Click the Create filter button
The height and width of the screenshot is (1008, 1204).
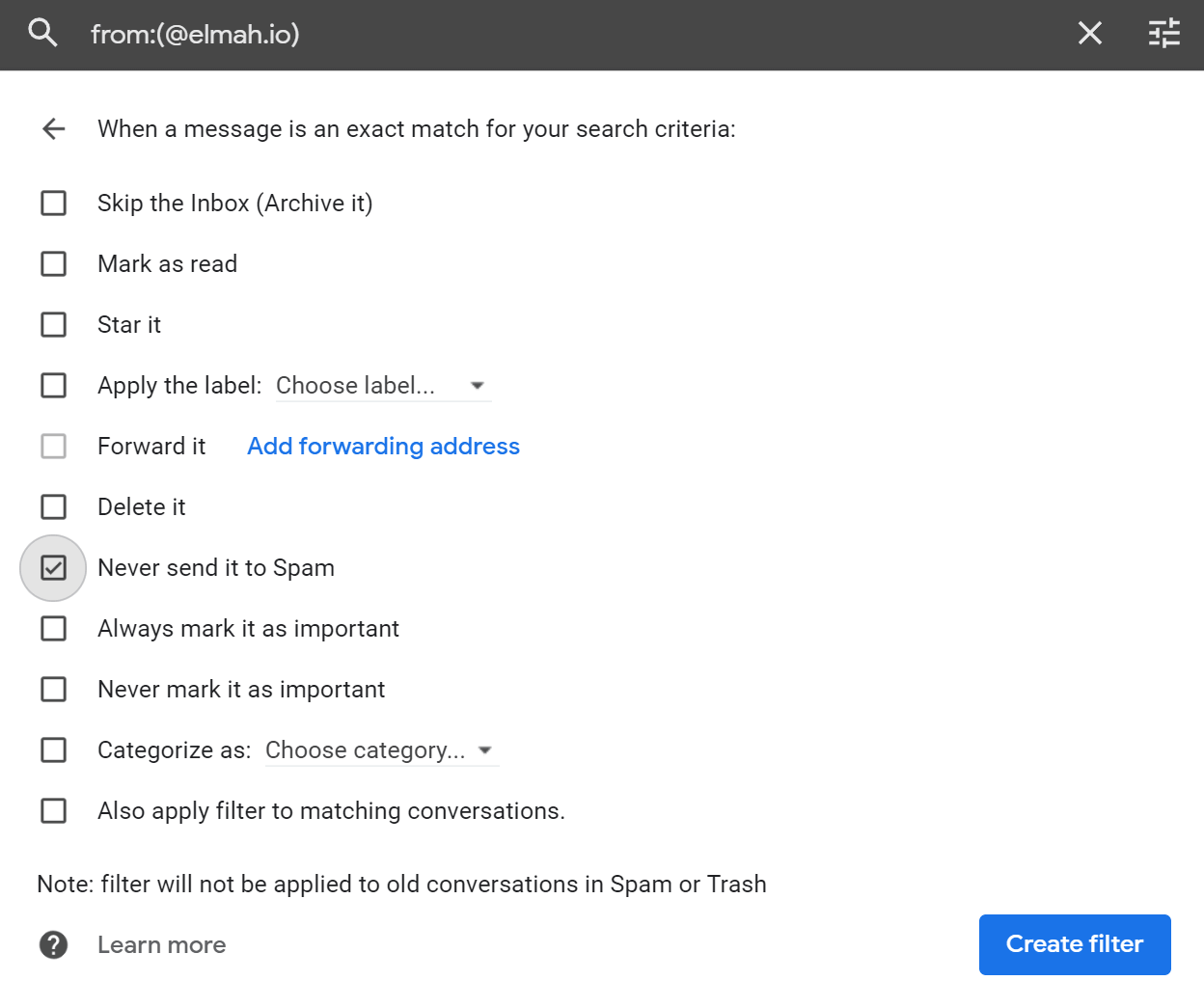point(1075,944)
